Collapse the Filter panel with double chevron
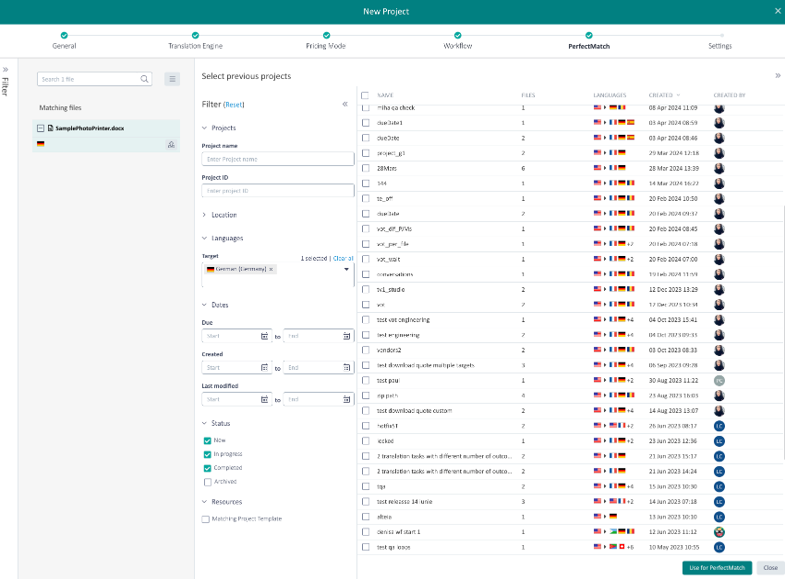This screenshot has height=579, width=785. (x=345, y=104)
